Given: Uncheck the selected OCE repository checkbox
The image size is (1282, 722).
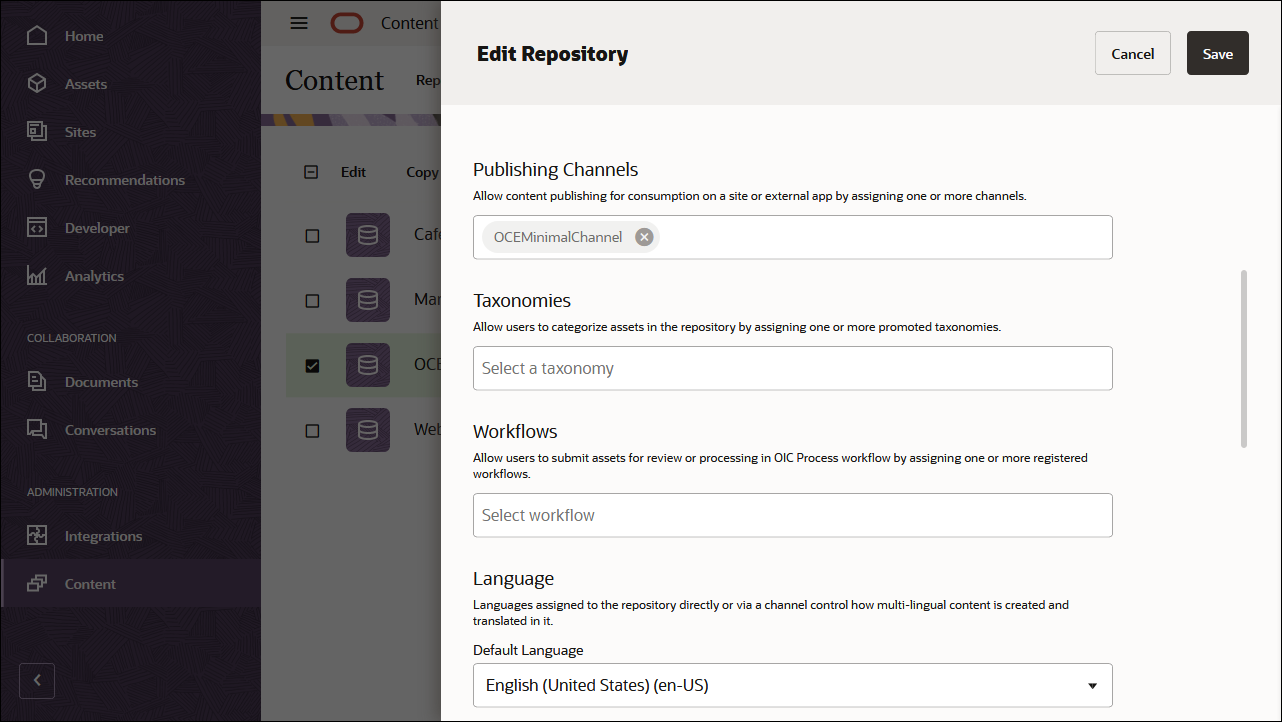Looking at the screenshot, I should [x=311, y=365].
